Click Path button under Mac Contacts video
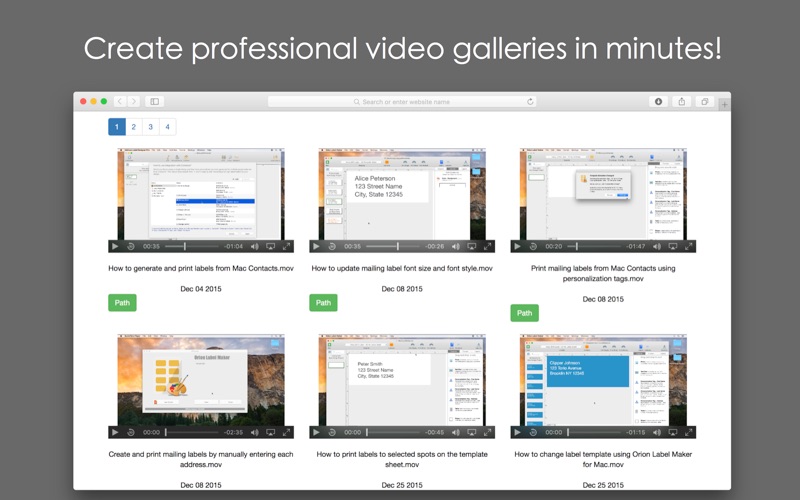800x500 pixels. (x=122, y=303)
